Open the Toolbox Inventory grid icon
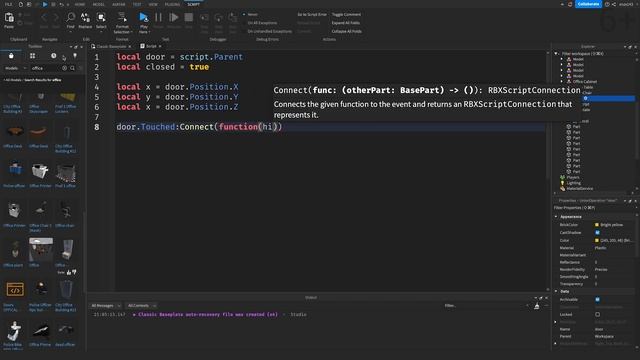The image size is (640, 360). (32, 56)
